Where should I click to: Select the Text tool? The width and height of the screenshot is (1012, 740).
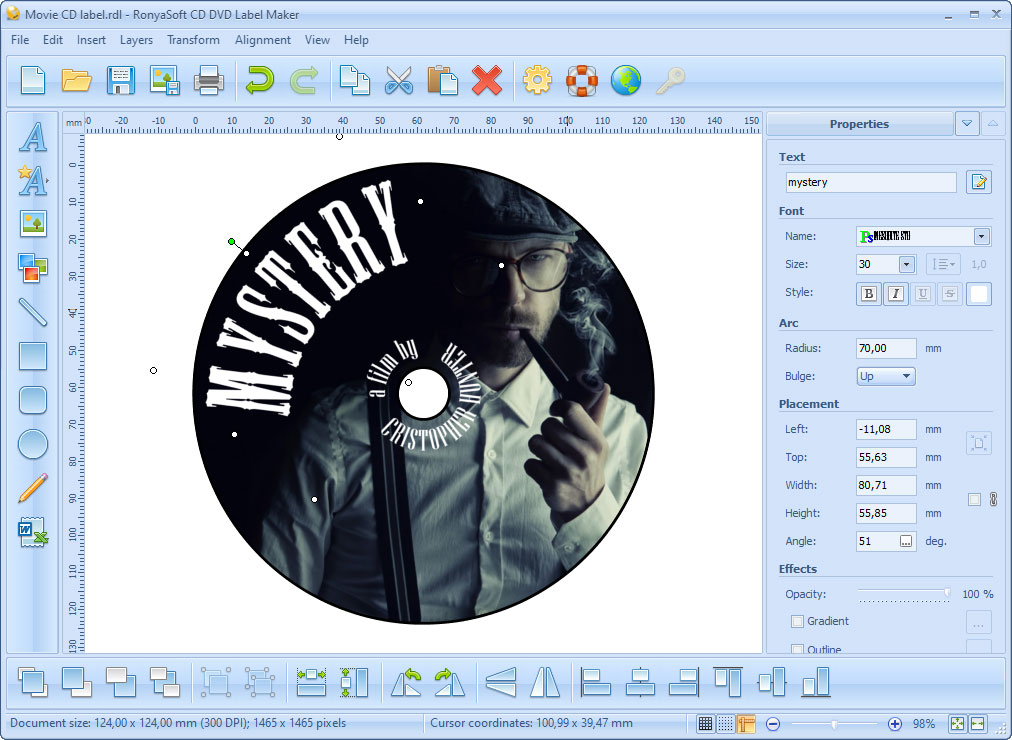pos(33,140)
